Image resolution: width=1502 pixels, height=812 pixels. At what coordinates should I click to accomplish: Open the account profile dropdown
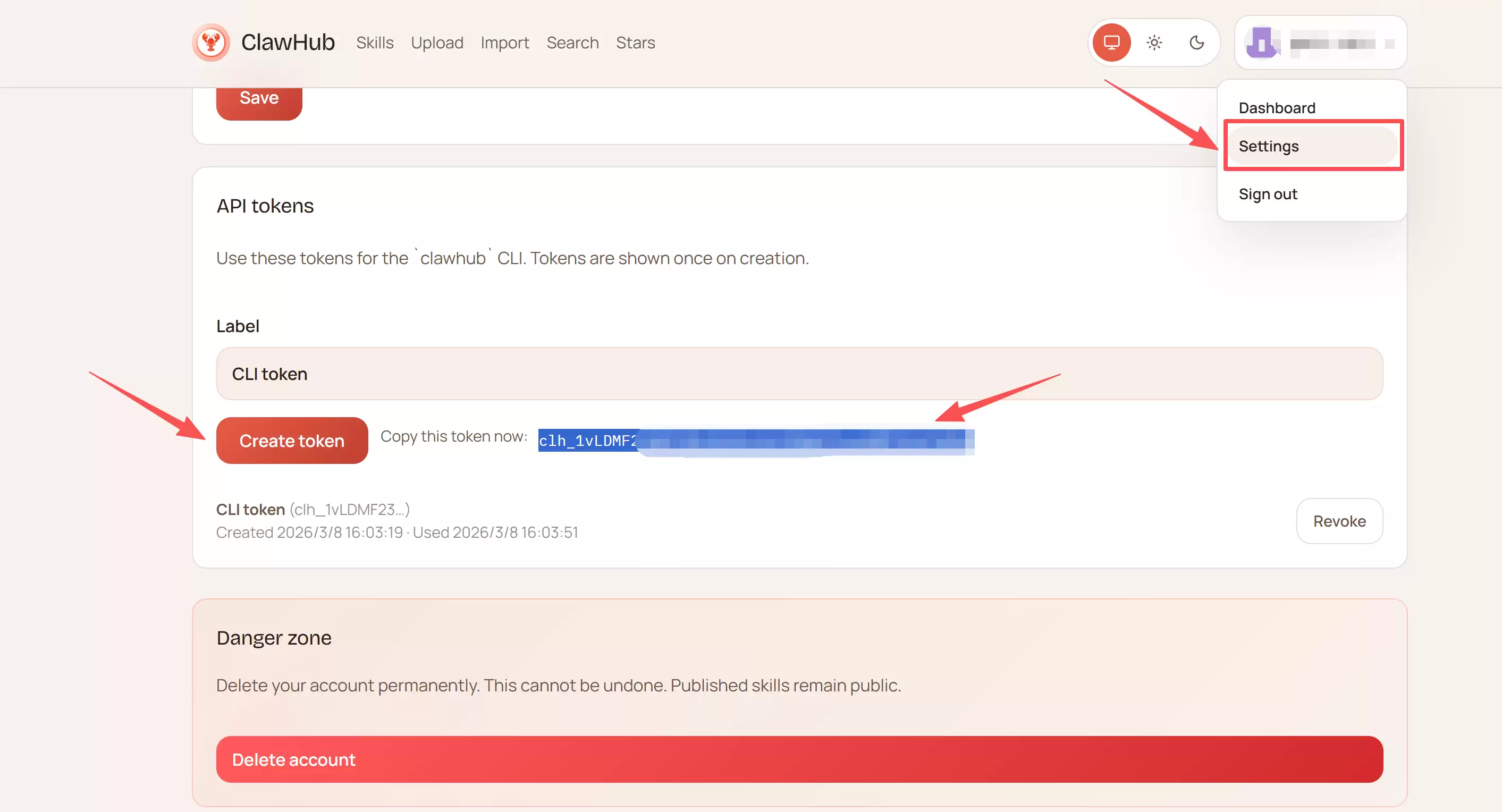(x=1321, y=43)
